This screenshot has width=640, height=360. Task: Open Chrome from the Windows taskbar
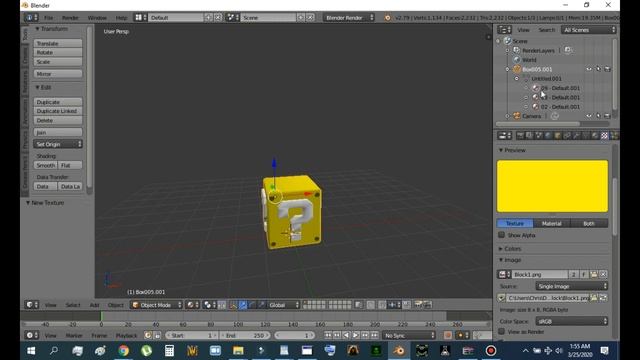pos(123,351)
